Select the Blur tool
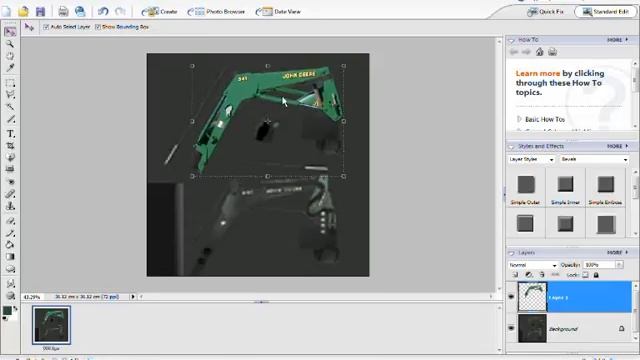This screenshot has width=640, height=360. click(10, 283)
